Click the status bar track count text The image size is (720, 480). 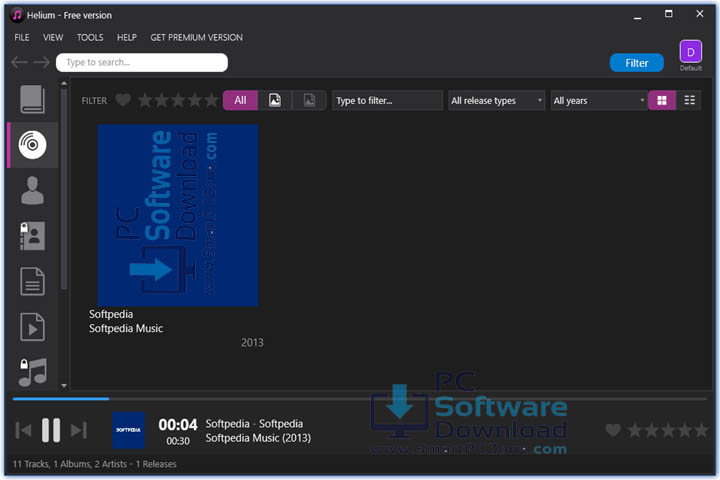94,464
